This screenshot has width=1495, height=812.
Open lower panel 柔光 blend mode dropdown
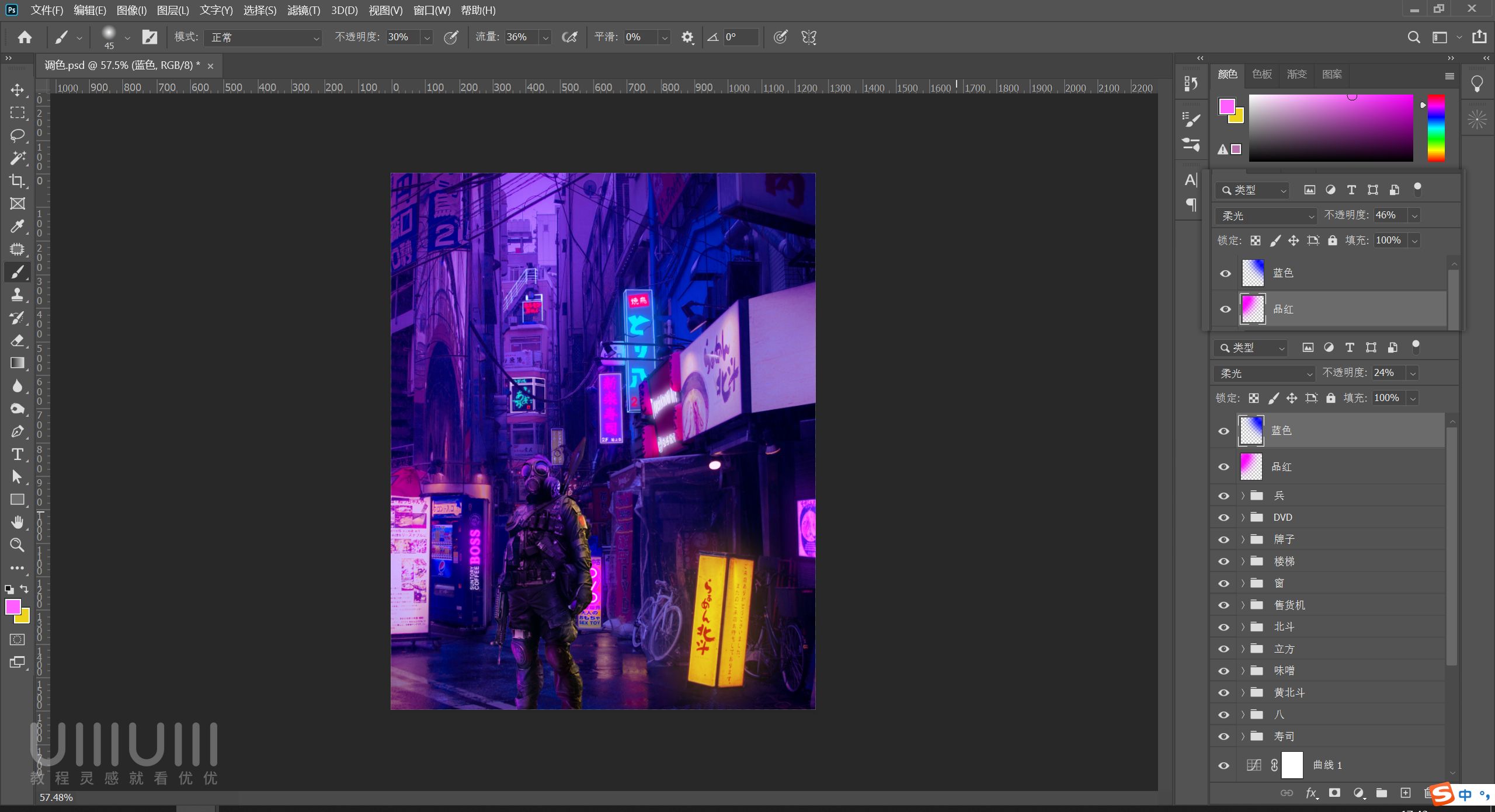[x=1264, y=374]
